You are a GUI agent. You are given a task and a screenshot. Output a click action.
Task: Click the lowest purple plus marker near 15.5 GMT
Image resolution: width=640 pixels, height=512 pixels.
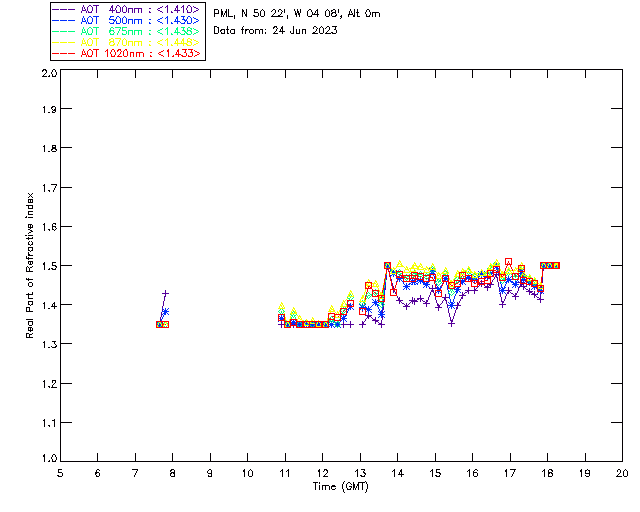click(x=452, y=323)
